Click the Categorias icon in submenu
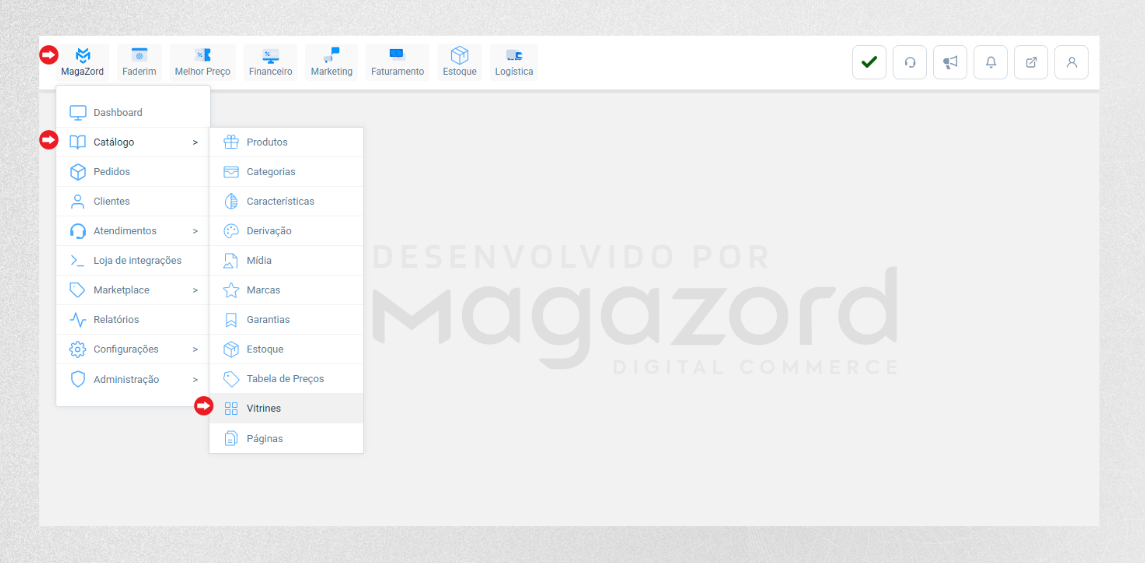This screenshot has width=1145, height=563. point(231,172)
